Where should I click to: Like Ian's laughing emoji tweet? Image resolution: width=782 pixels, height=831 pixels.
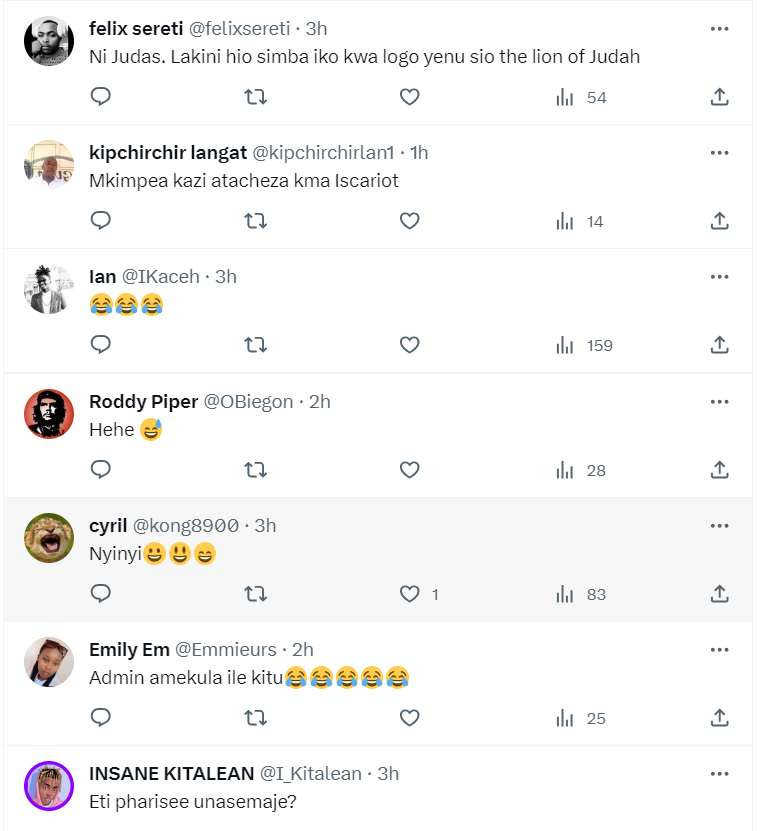(409, 345)
